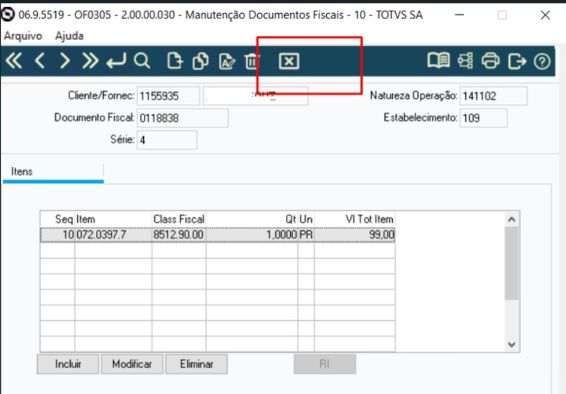Screen dimensions: 566x394
Task: Minimize the Manutenção Documentos Fiscais window
Action: (x=459, y=15)
